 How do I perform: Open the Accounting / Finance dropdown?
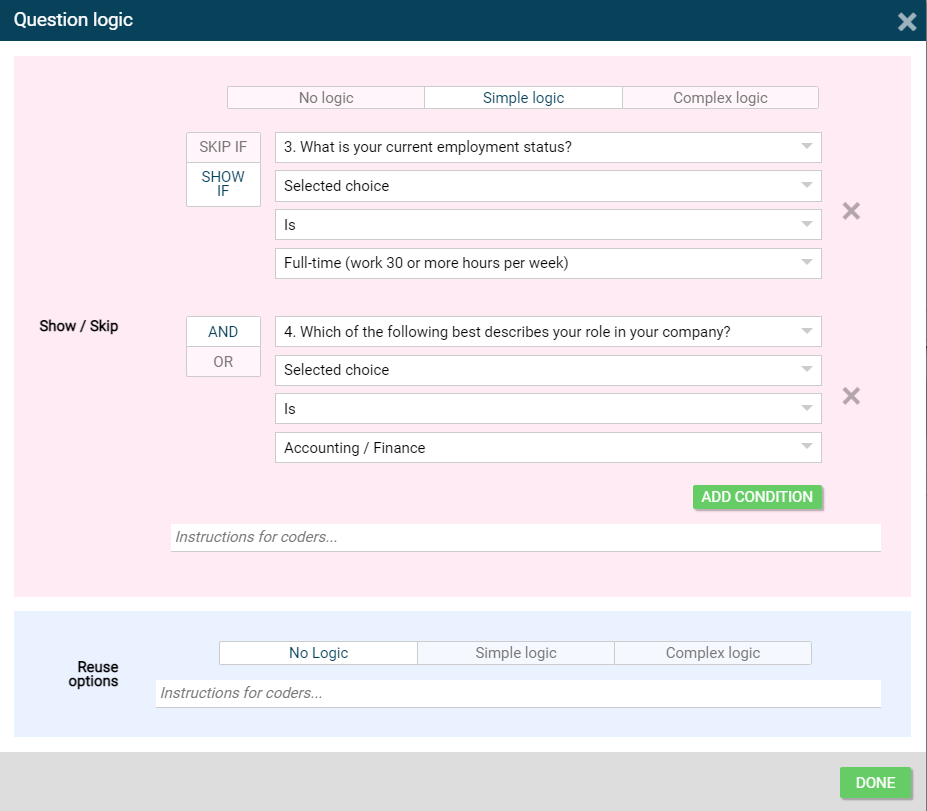pyautogui.click(x=548, y=448)
